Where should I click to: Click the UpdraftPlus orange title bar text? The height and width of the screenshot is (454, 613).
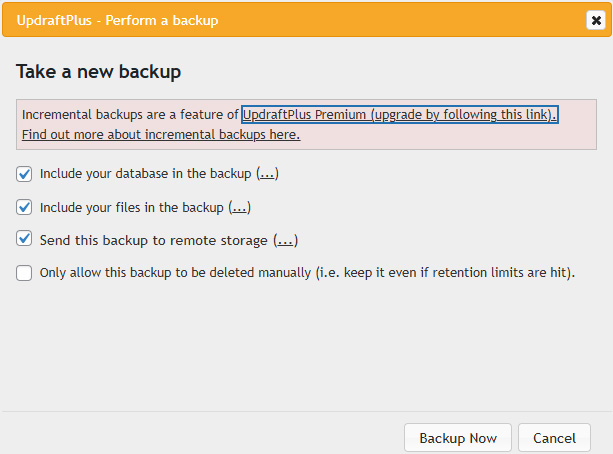[x=118, y=20]
